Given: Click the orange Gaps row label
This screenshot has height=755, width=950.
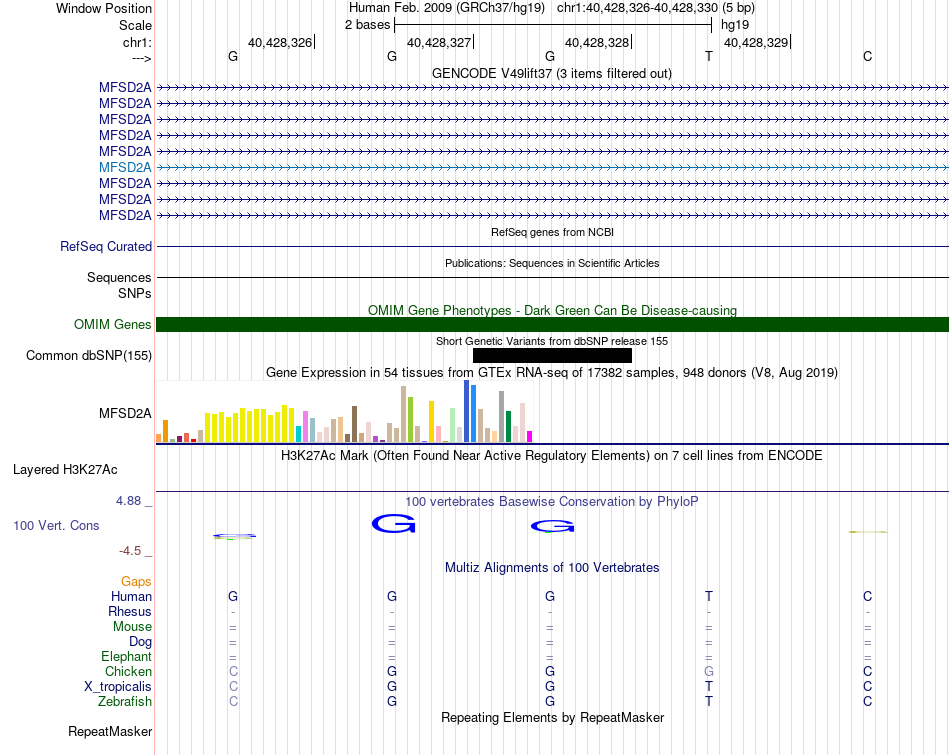Looking at the screenshot, I should click(x=136, y=582).
